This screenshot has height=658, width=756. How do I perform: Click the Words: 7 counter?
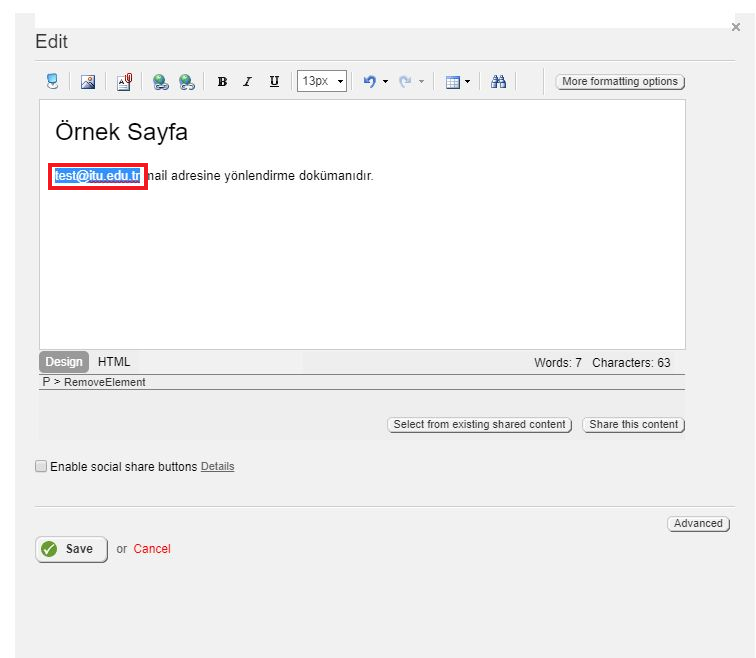(x=558, y=363)
